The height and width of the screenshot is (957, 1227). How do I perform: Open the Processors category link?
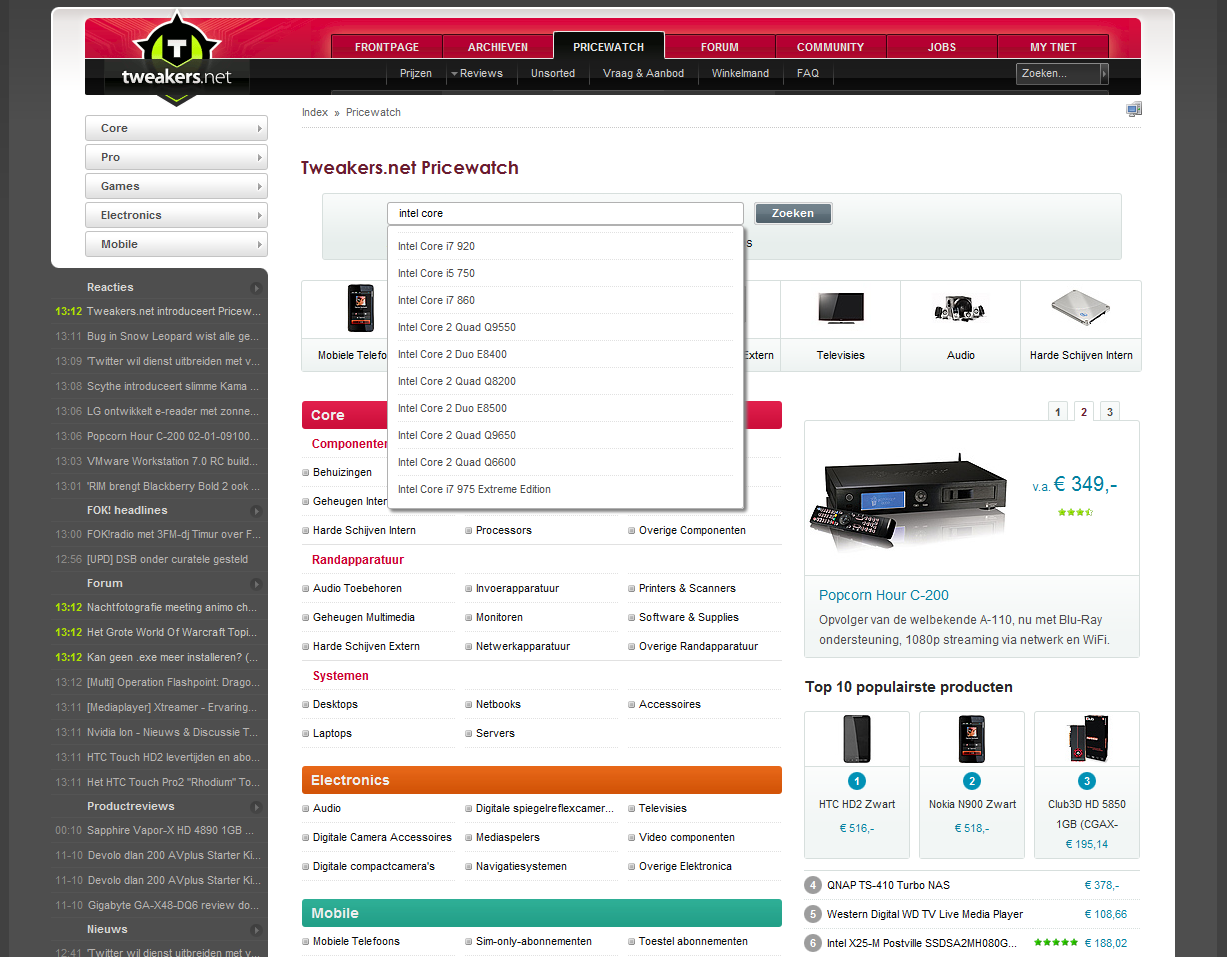(504, 530)
